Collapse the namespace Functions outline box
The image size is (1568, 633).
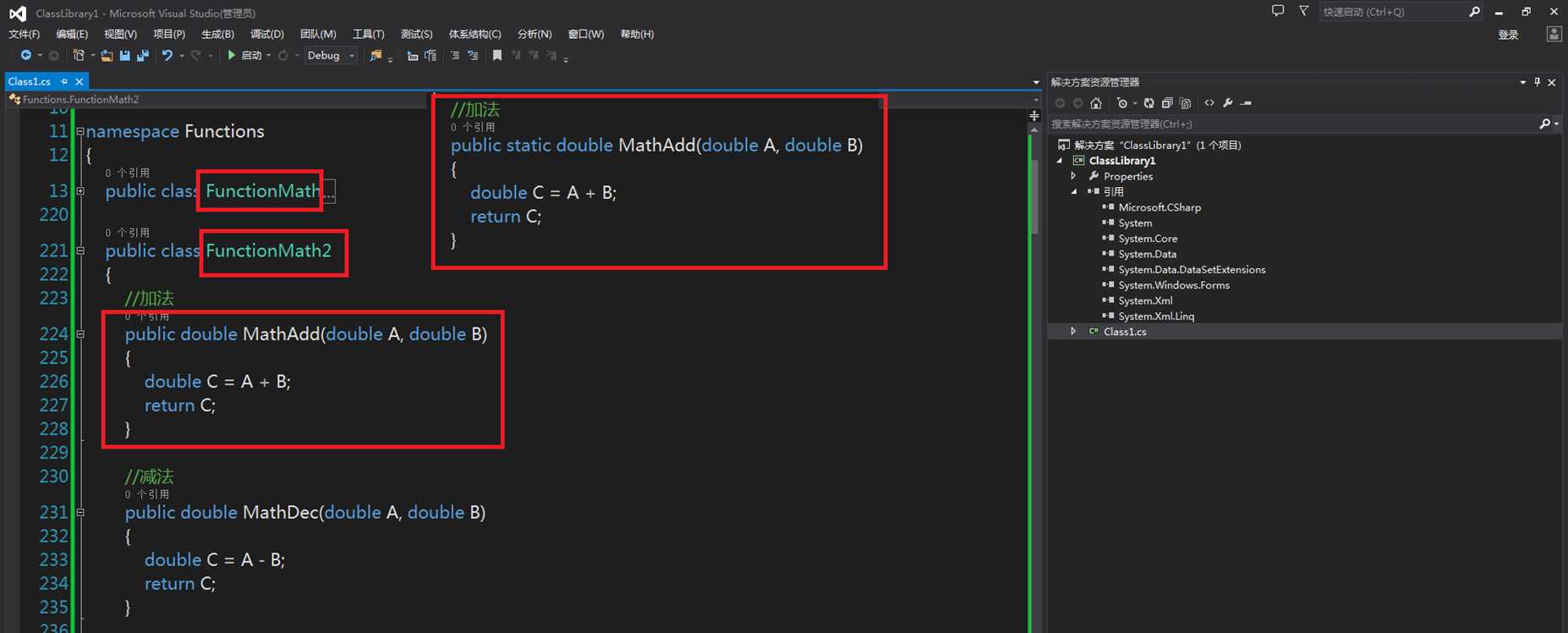click(80, 131)
